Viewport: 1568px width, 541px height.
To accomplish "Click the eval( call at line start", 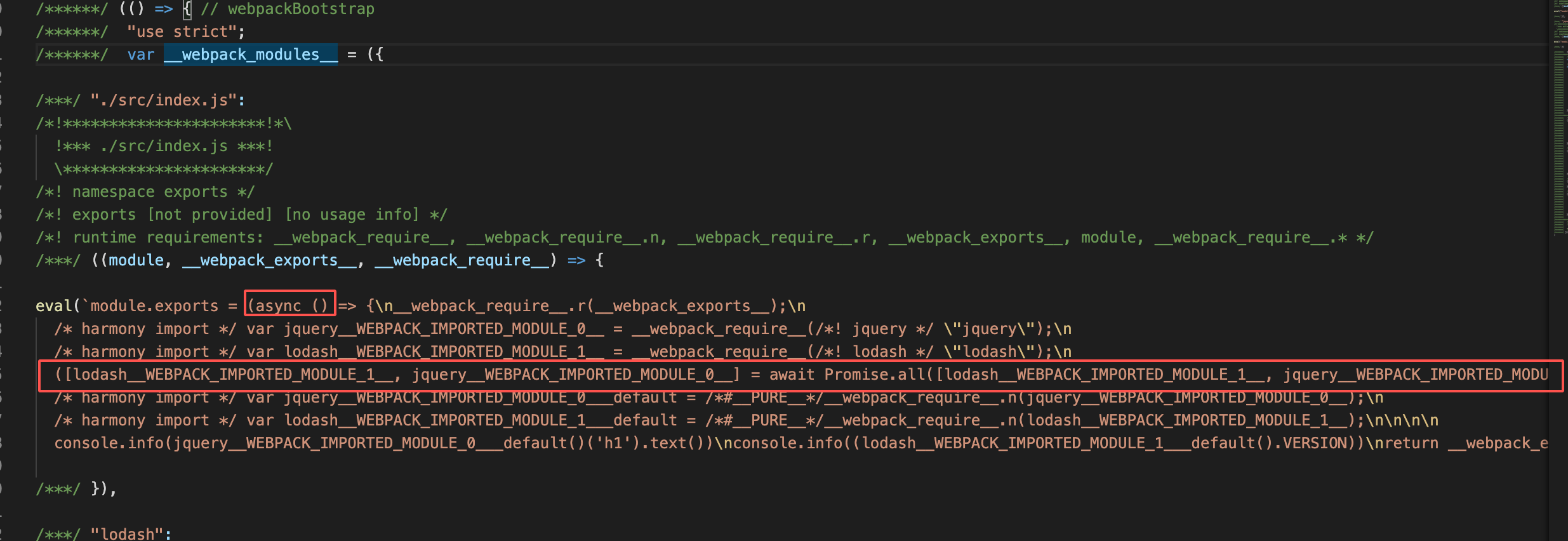I will pos(58,306).
